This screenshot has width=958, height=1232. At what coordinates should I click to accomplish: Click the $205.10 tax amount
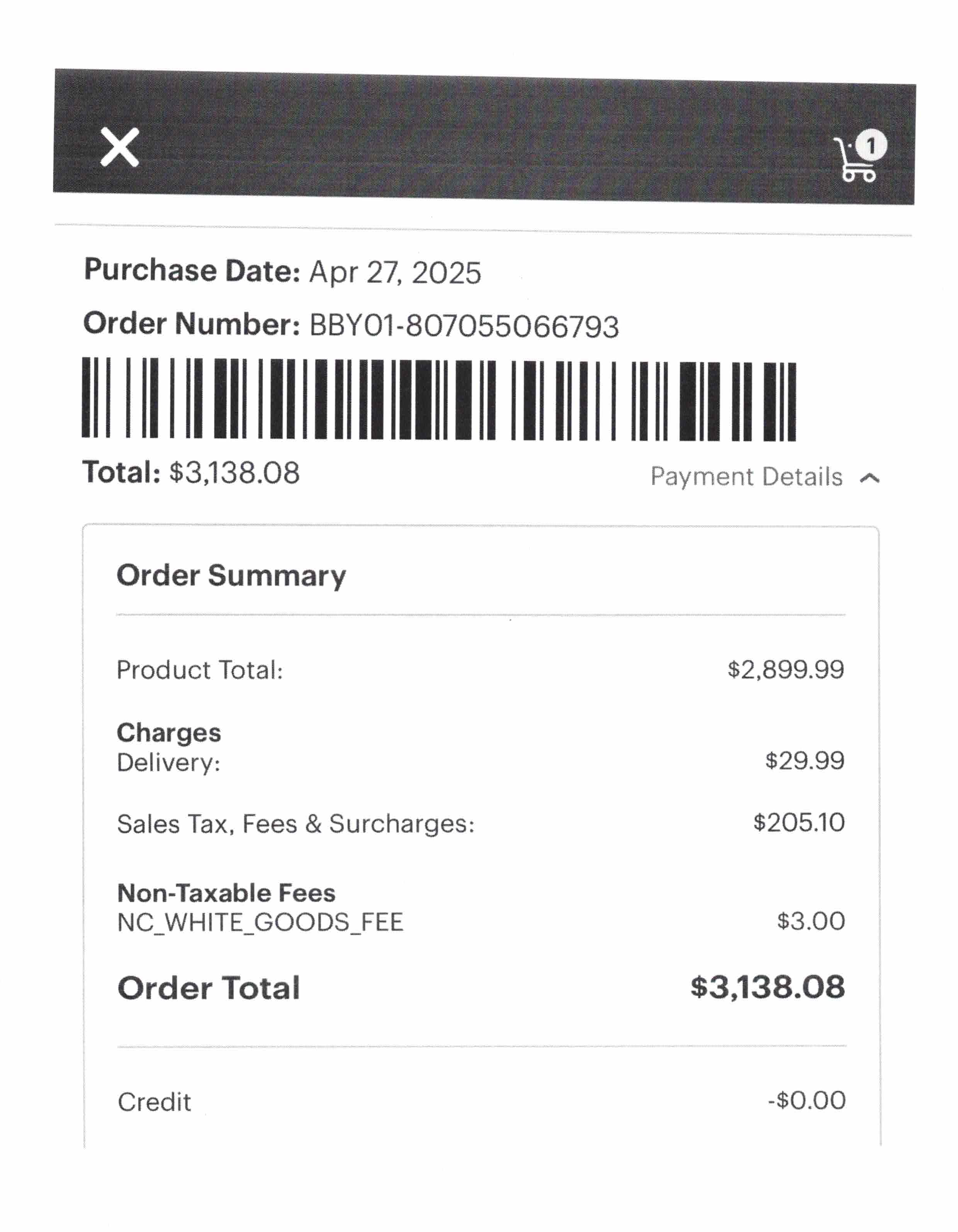[799, 823]
